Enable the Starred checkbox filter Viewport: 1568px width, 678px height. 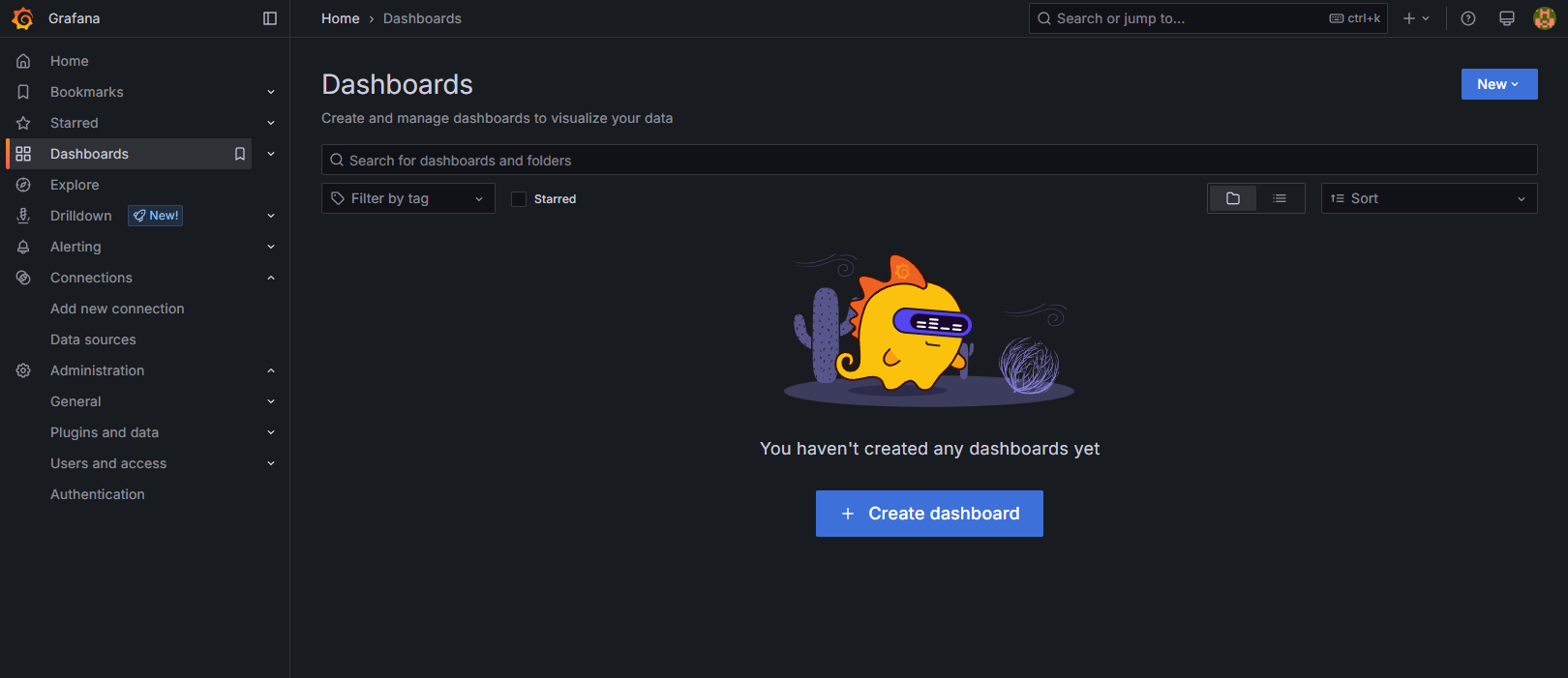tap(519, 198)
